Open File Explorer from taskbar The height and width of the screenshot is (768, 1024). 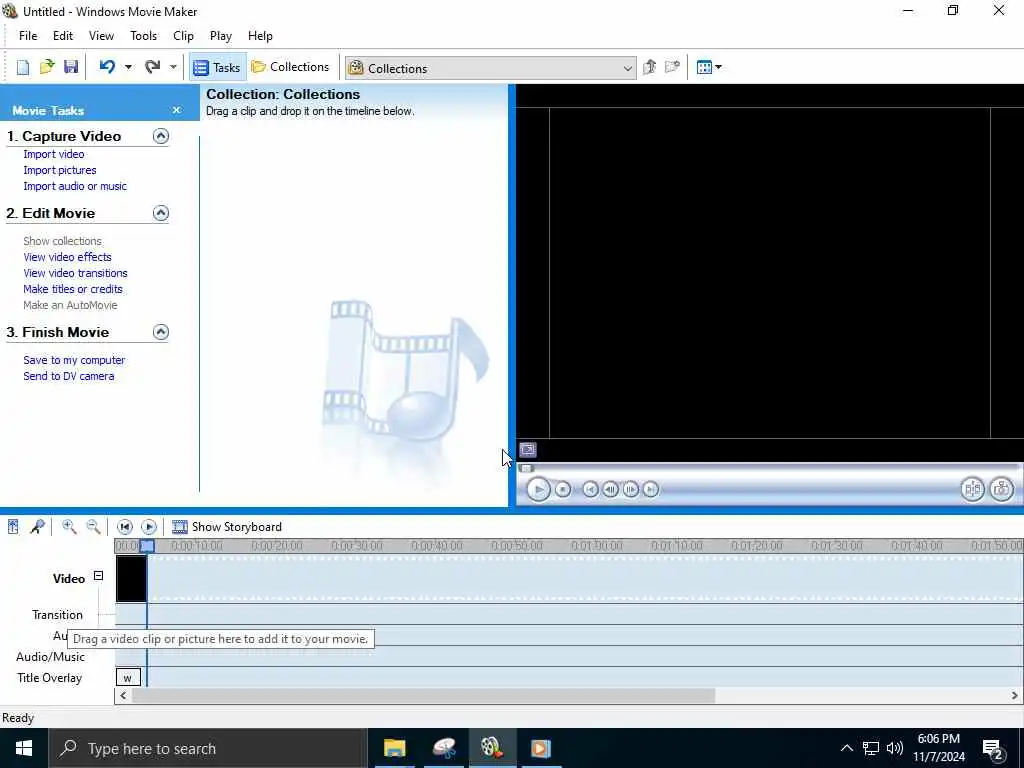pos(394,748)
